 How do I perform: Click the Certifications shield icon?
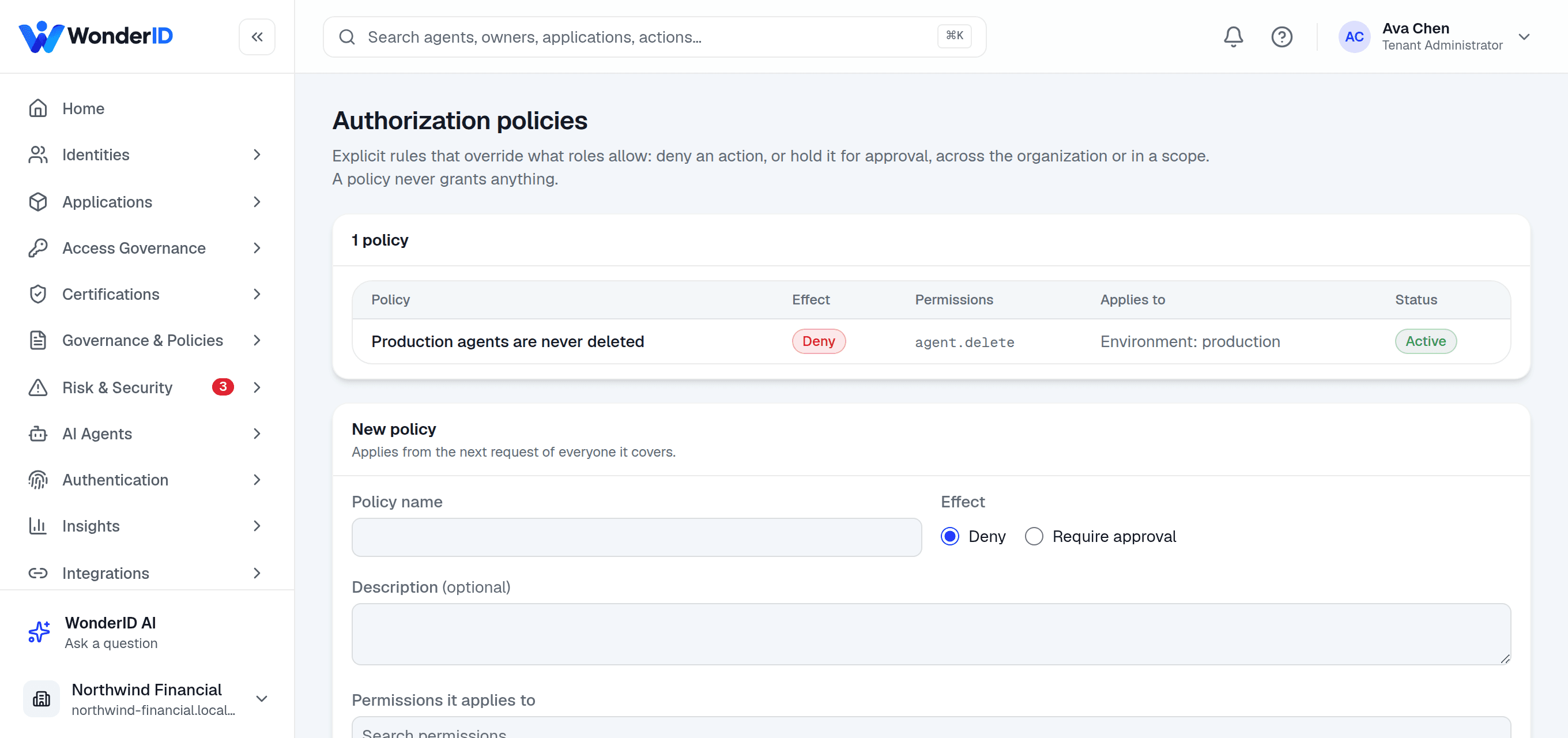(x=37, y=295)
